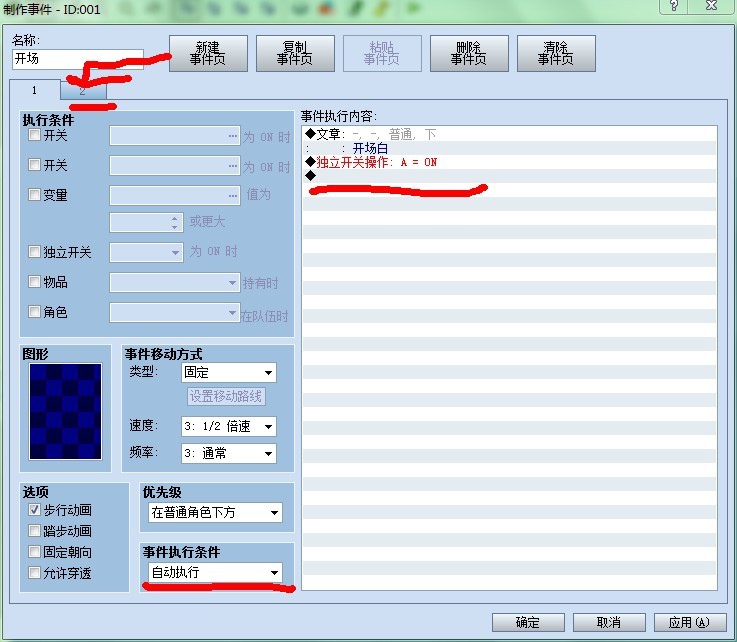This screenshot has height=642, width=737.
Task: Click the 清除事件页 button
Action: click(x=556, y=53)
